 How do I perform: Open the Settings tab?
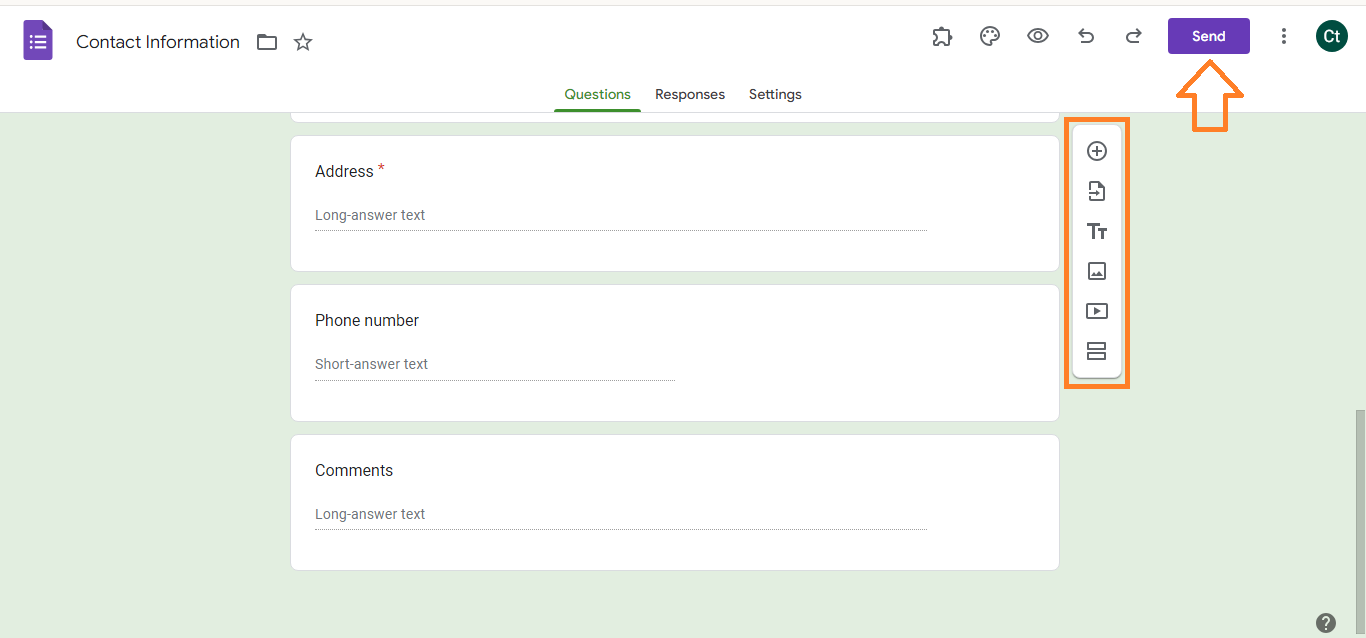pyautogui.click(x=775, y=94)
